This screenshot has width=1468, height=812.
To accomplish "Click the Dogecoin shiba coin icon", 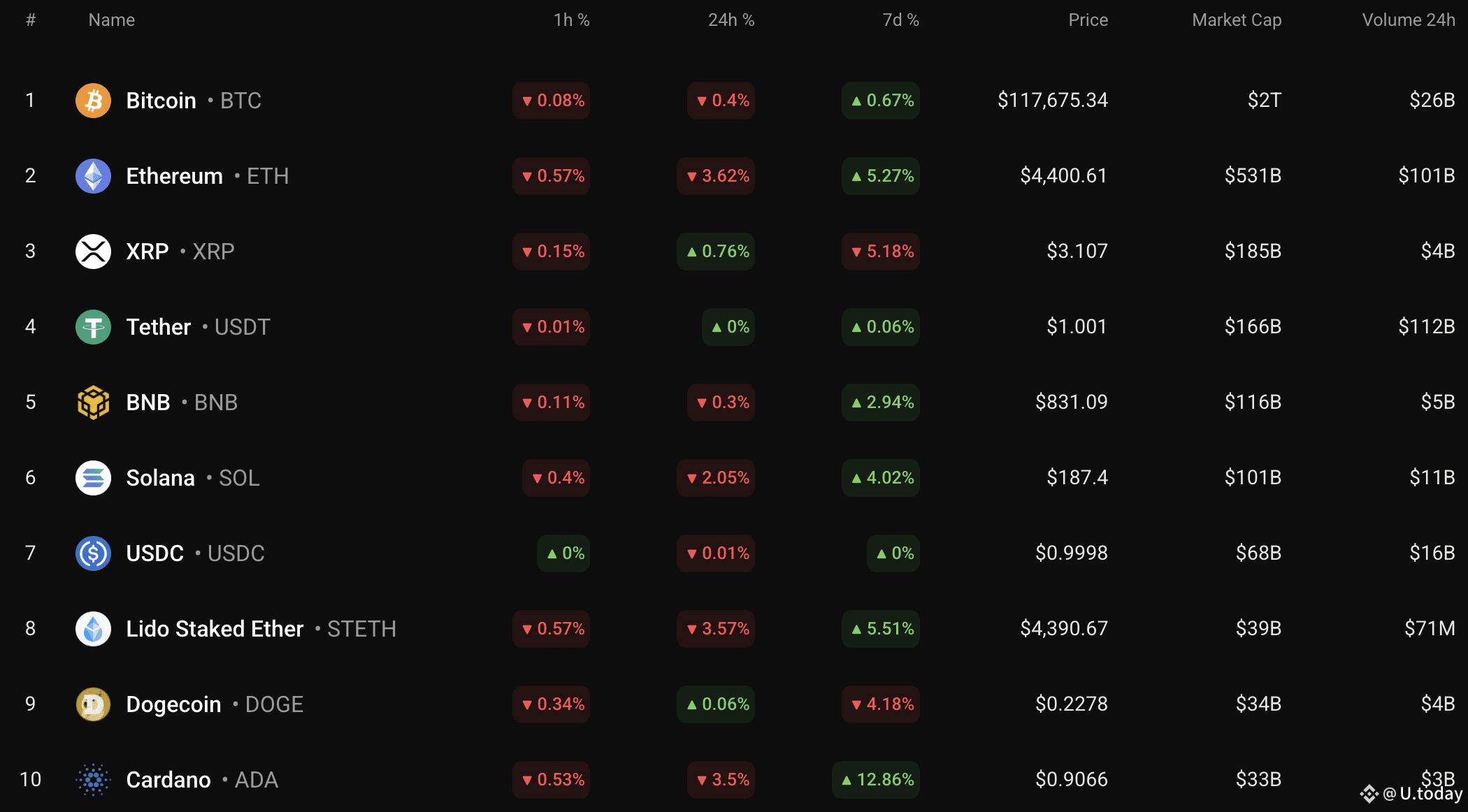I will (x=93, y=704).
